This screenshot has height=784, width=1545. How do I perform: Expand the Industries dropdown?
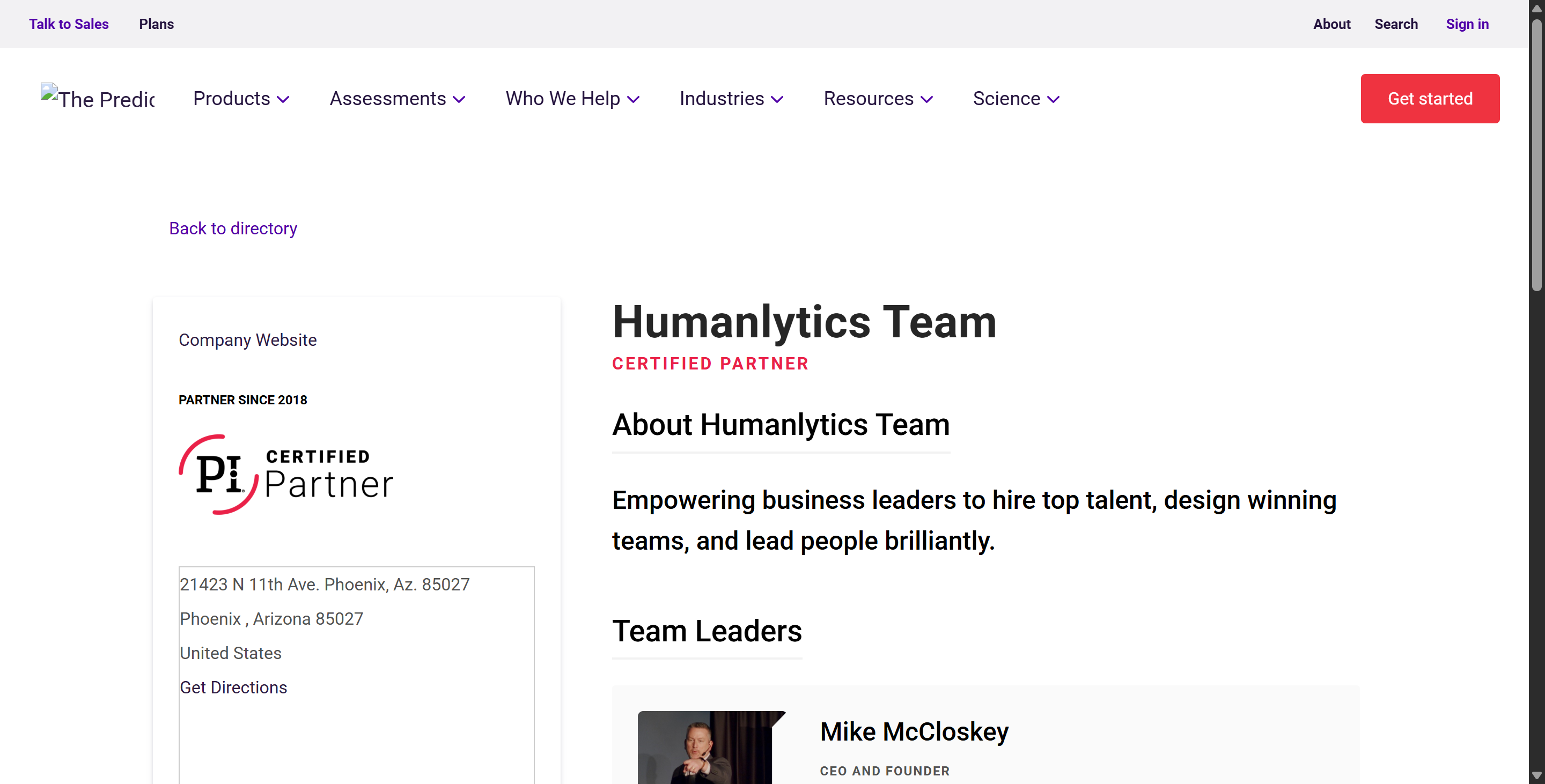click(731, 98)
